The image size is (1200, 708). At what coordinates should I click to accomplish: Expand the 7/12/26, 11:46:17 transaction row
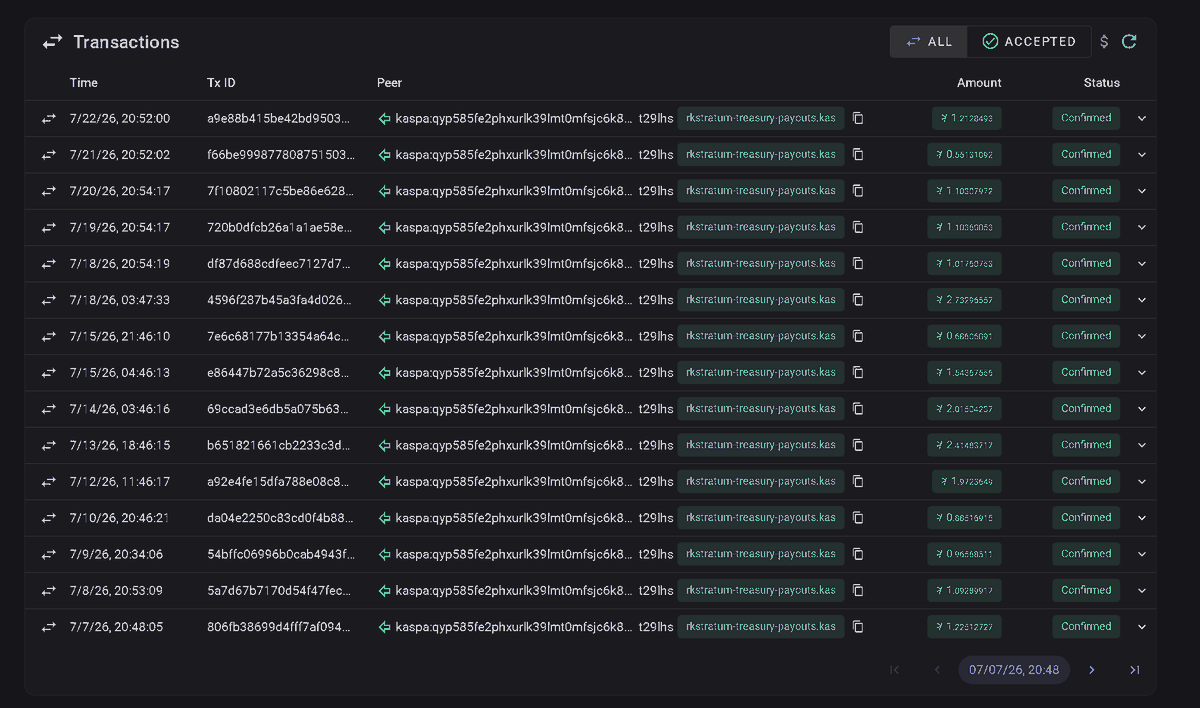coord(1142,481)
